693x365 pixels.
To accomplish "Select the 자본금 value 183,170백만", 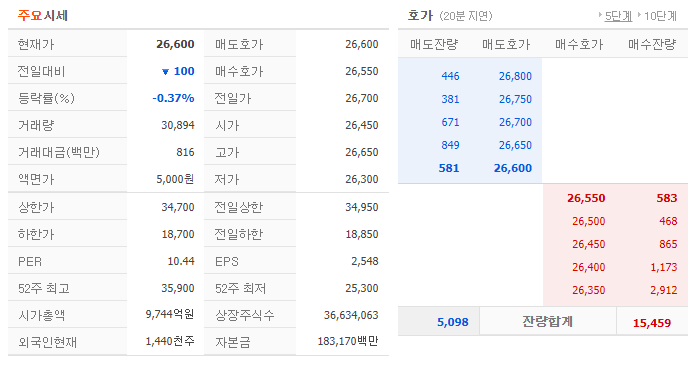I will tap(348, 342).
